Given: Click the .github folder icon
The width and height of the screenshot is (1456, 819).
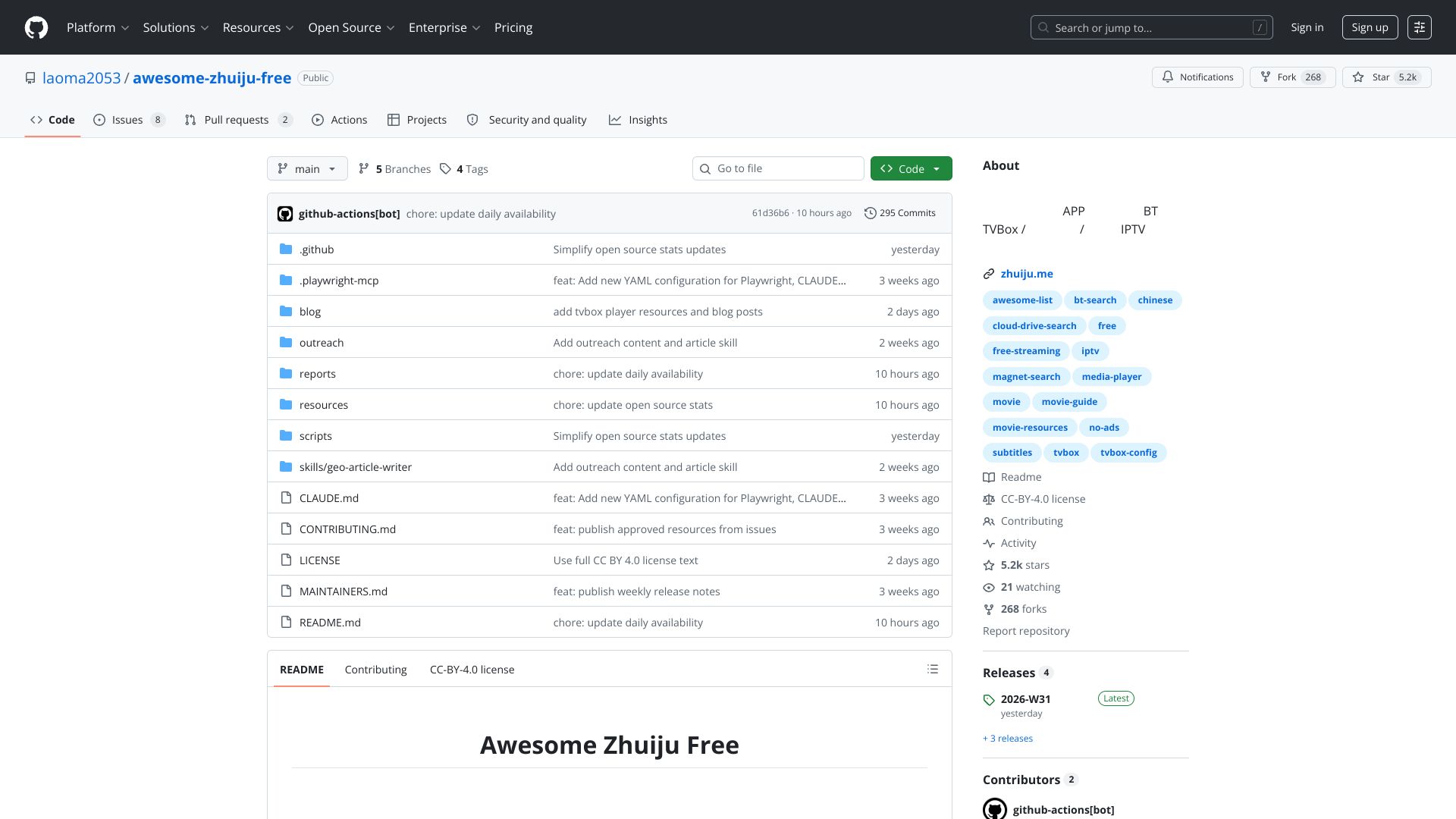Looking at the screenshot, I should tap(286, 249).
